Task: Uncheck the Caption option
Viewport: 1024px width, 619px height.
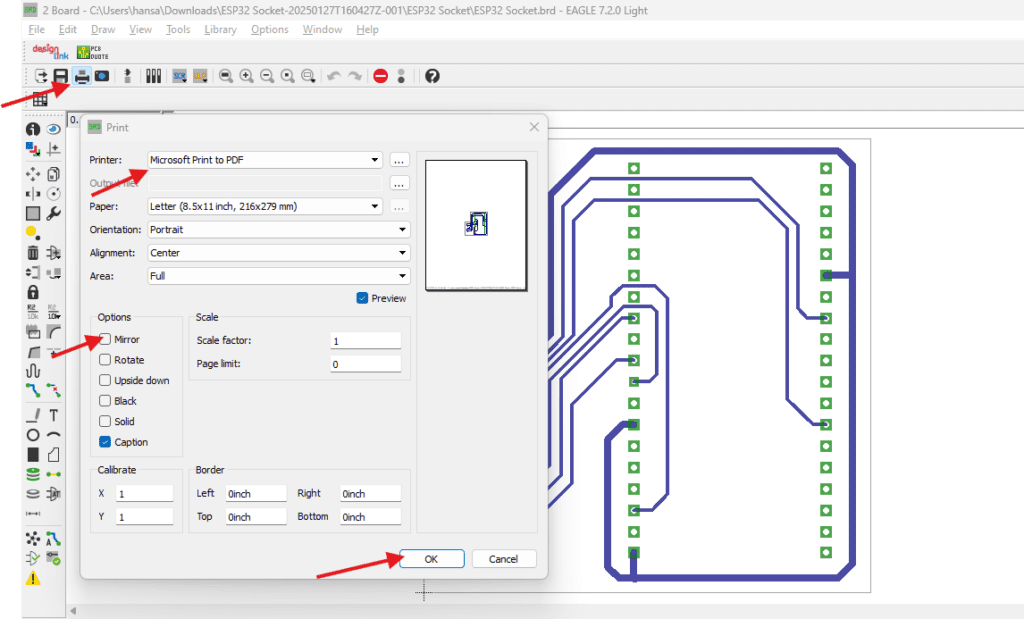Action: pos(105,442)
